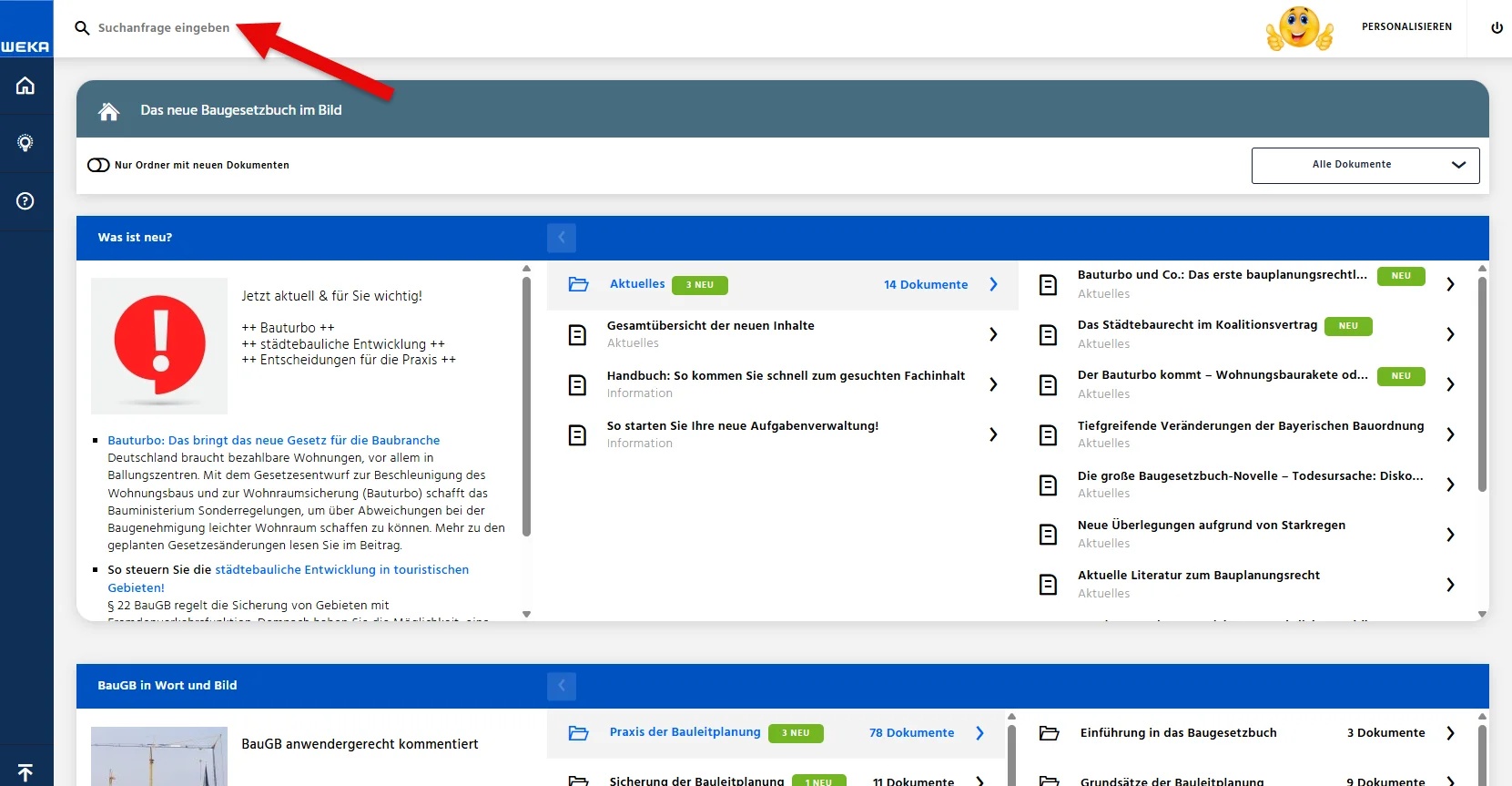Expand the Aktuelles folder chevron

993,284
